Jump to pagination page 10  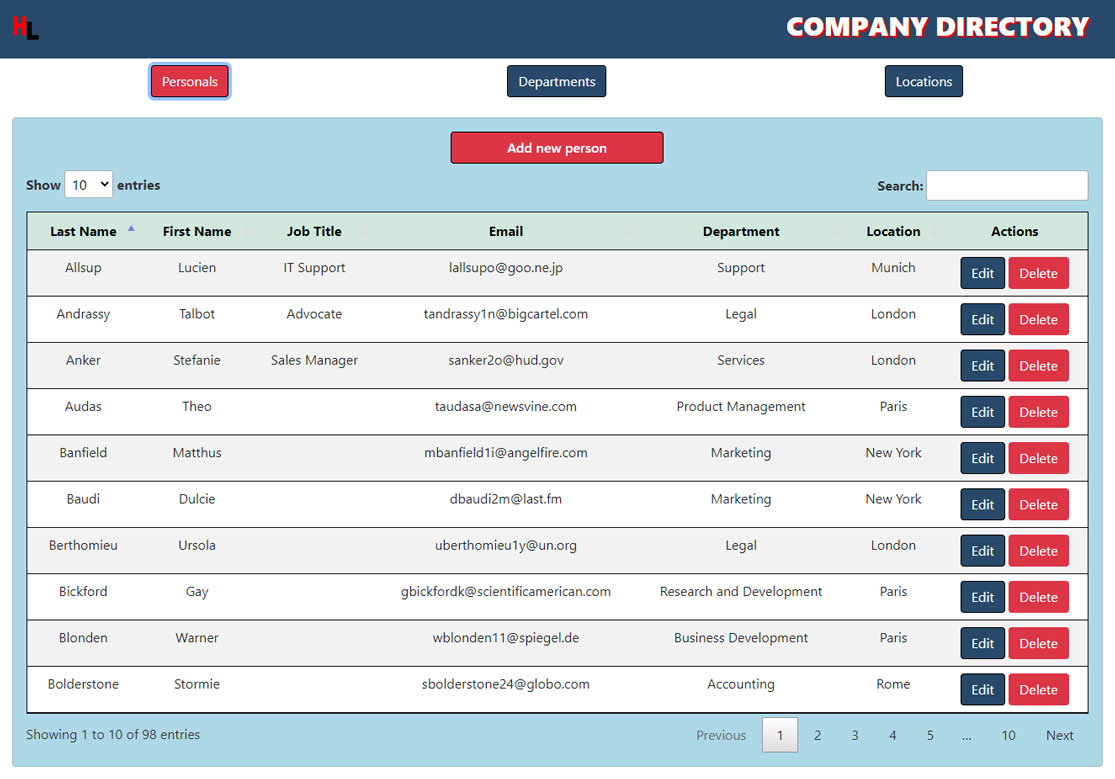pyautogui.click(x=1008, y=735)
